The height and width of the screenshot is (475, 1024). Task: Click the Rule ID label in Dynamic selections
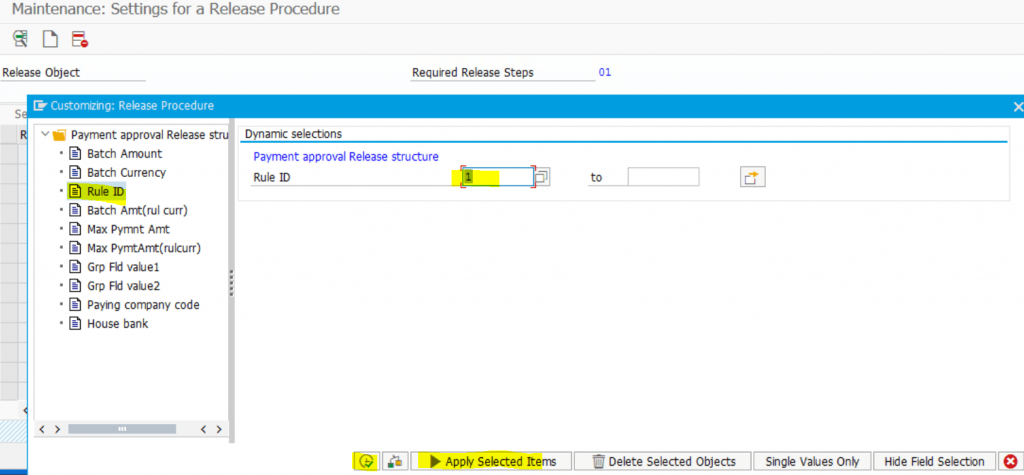pos(271,177)
